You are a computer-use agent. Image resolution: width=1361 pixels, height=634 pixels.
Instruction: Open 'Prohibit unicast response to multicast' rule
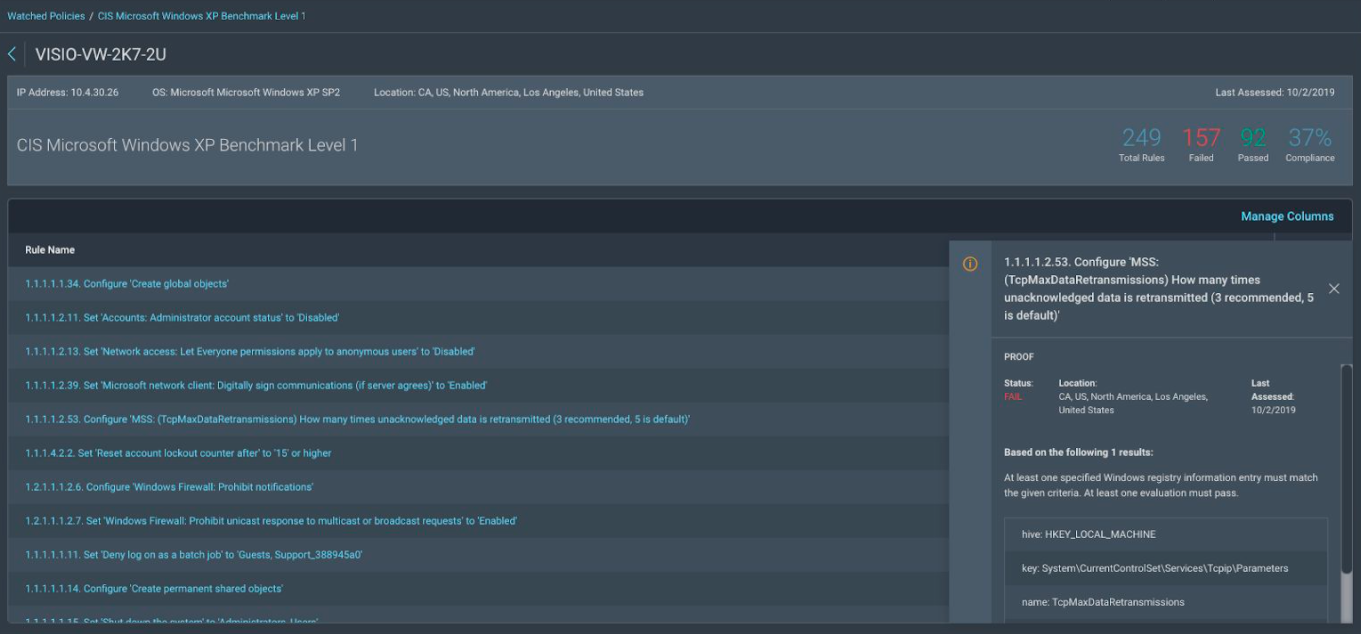pyautogui.click(x=270, y=522)
